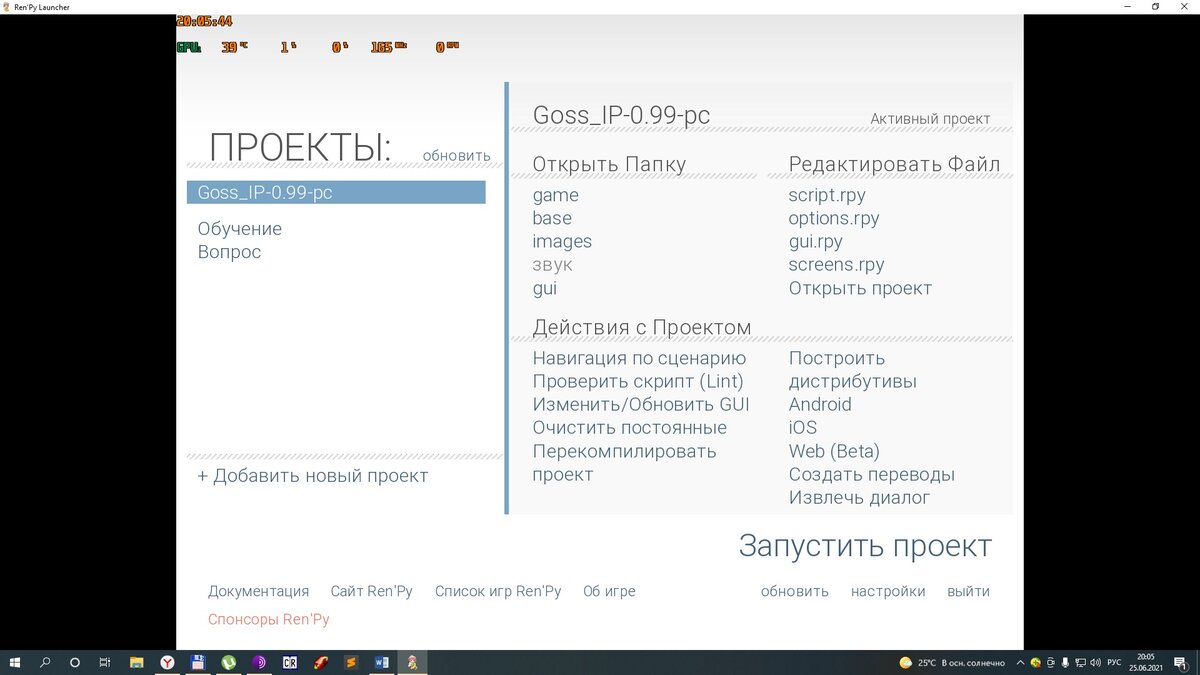Open notification center icon
The width and height of the screenshot is (1200, 675).
1182,663
